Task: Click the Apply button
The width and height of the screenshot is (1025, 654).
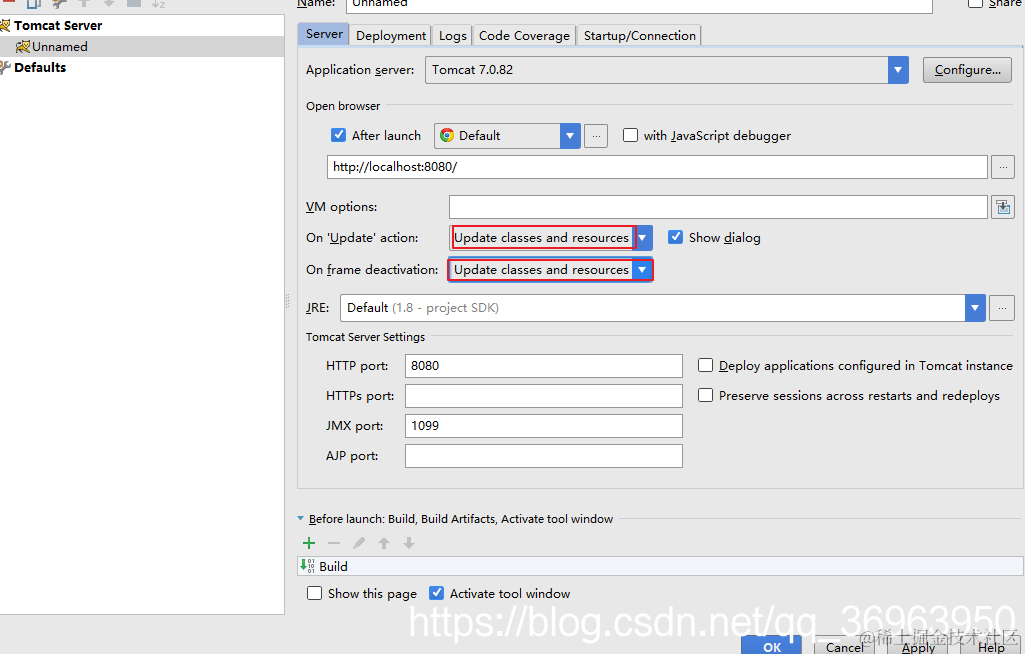Action: pyautogui.click(x=918, y=646)
